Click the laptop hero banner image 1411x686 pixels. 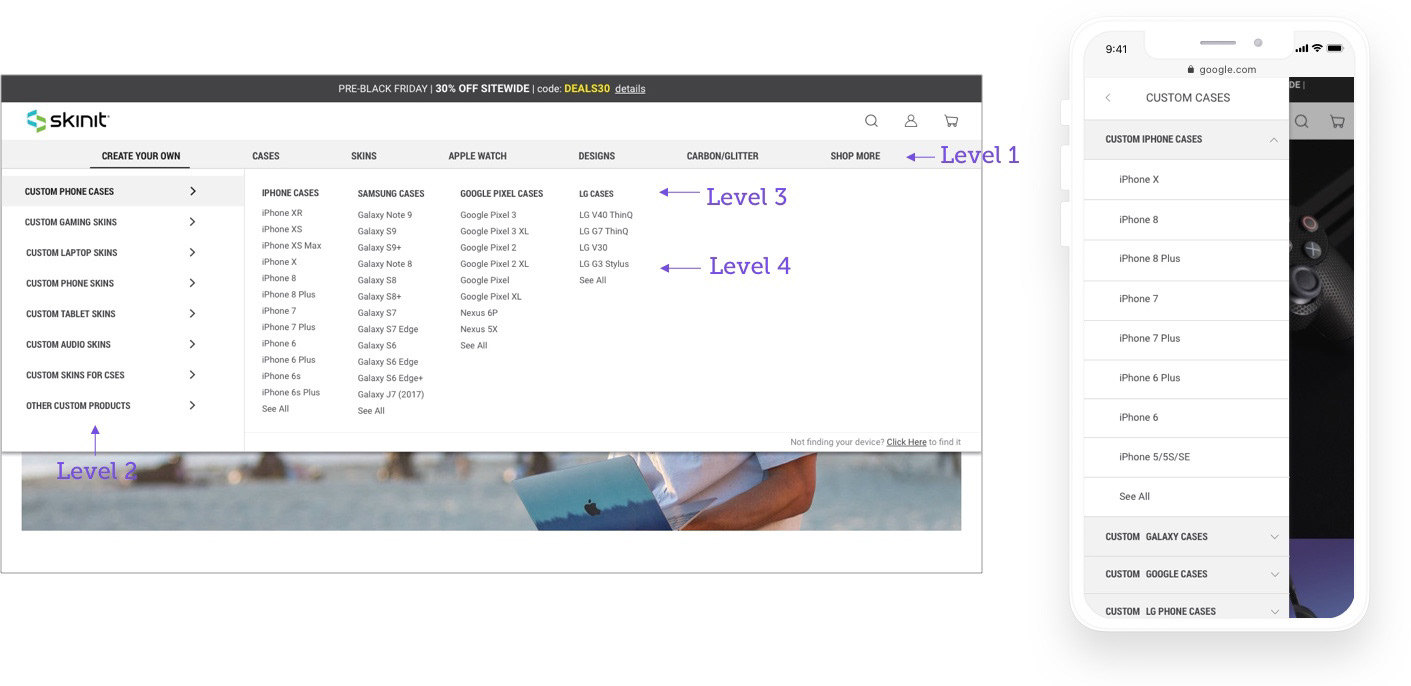491,491
